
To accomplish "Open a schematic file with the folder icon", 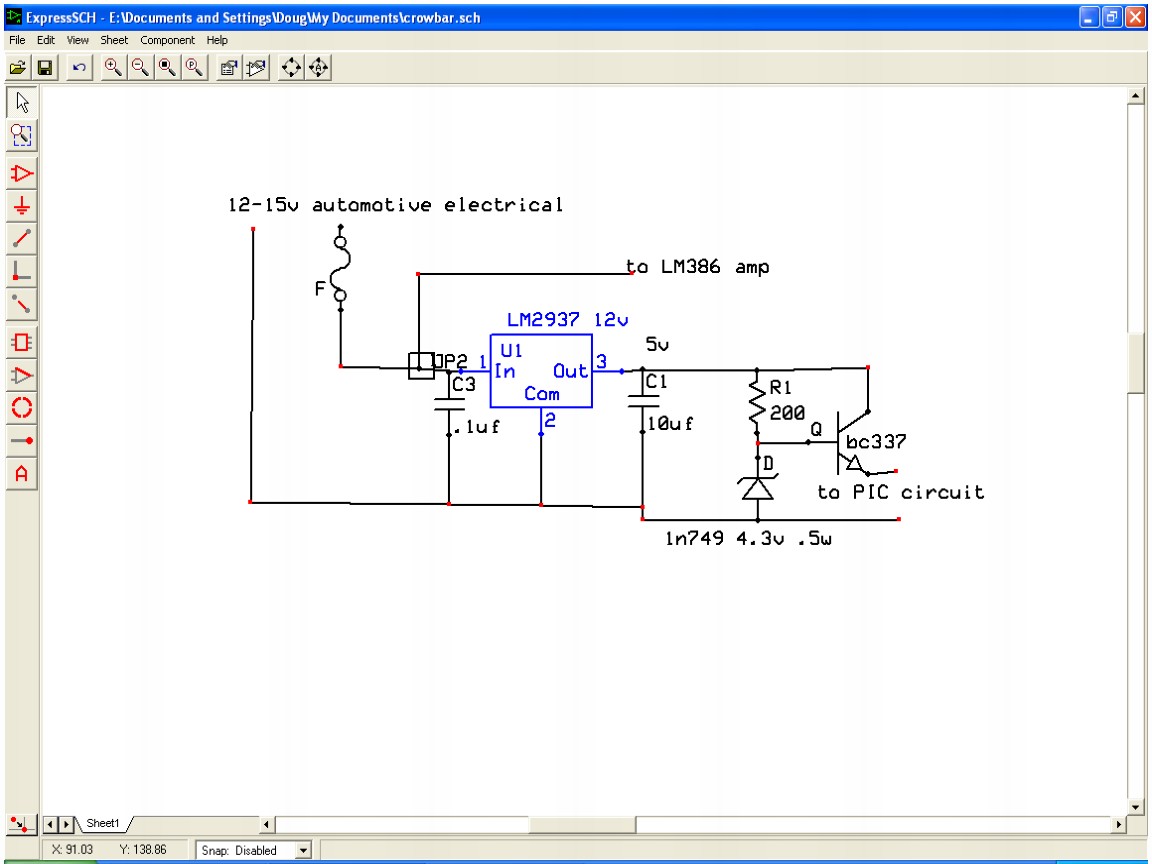I will [18, 68].
